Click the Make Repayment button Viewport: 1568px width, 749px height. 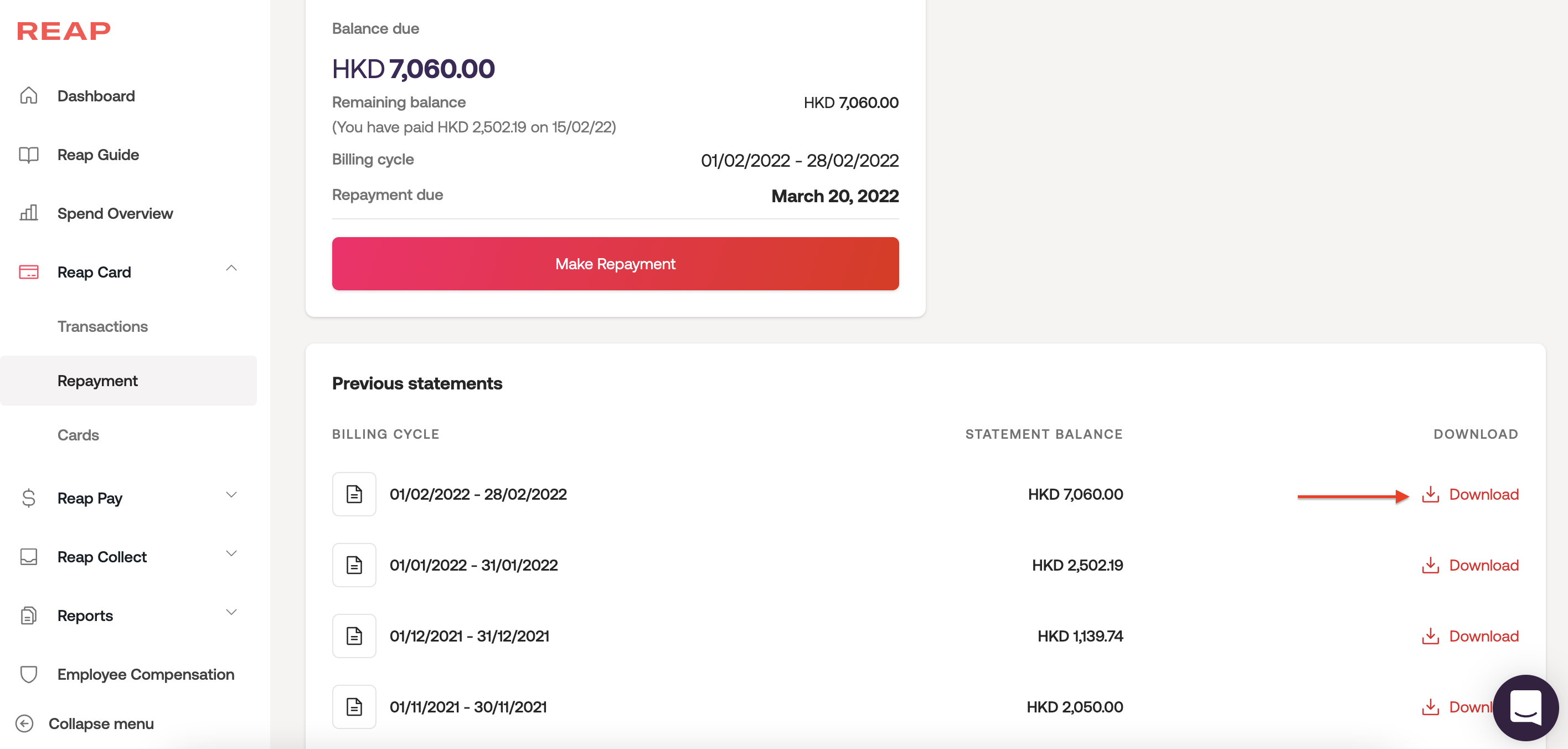[615, 264]
